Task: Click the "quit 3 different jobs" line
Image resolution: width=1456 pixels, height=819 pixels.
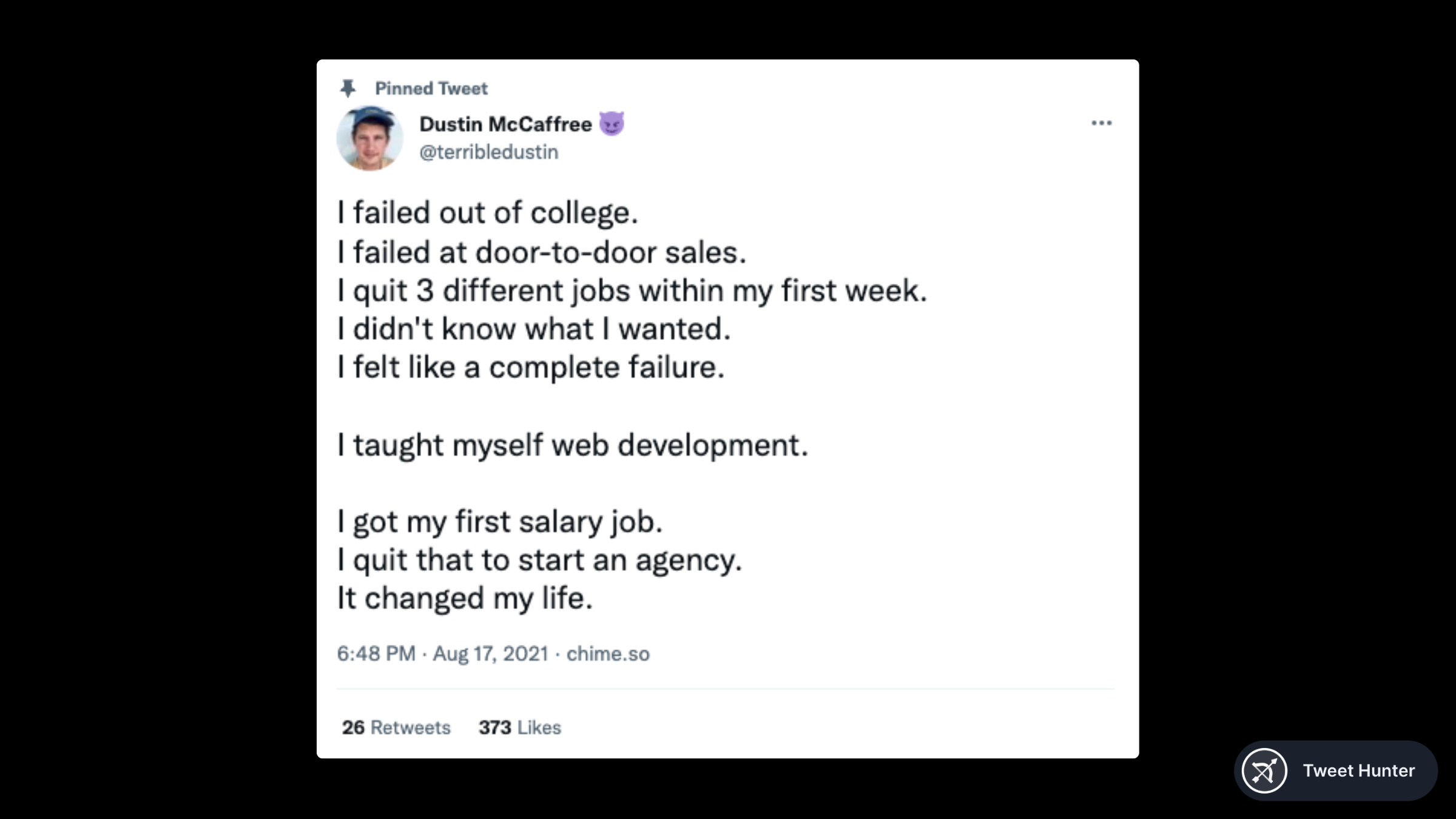Action: point(632,291)
